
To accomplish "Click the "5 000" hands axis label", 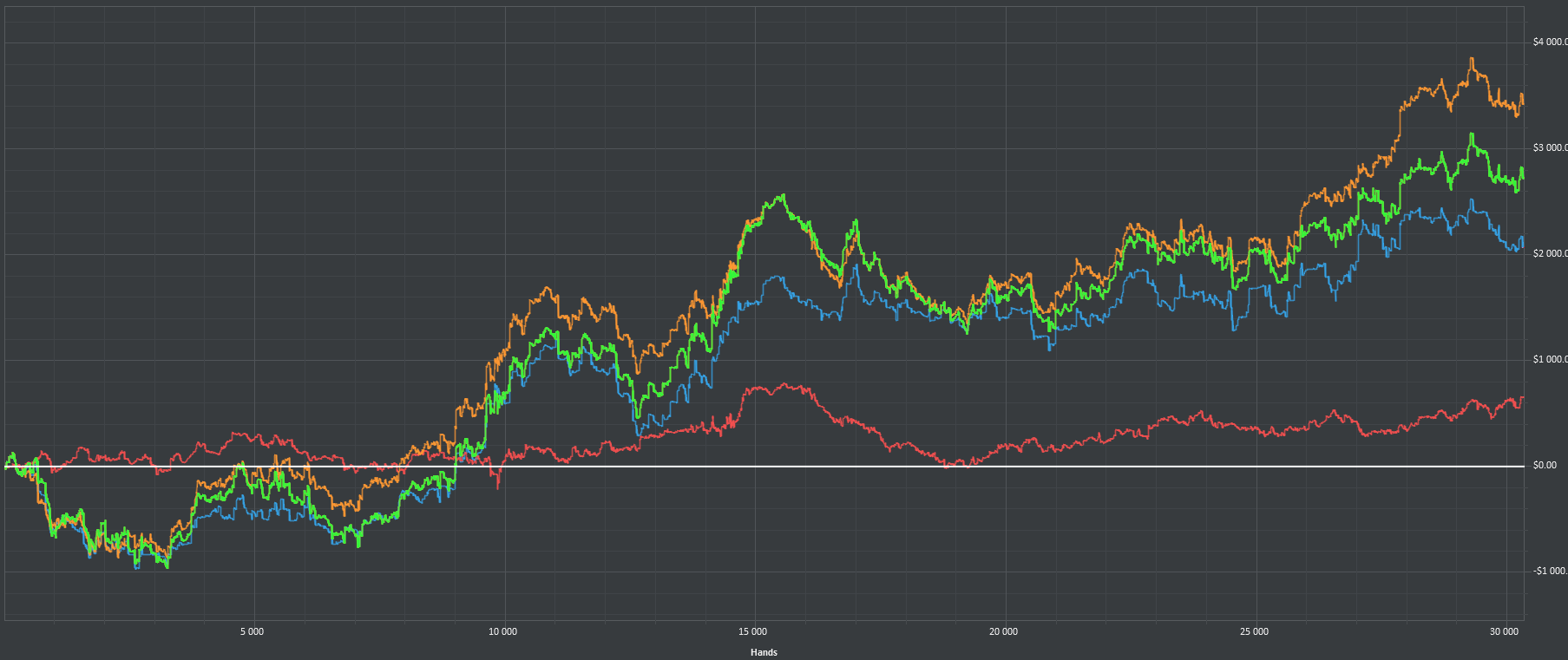I will pos(253,631).
